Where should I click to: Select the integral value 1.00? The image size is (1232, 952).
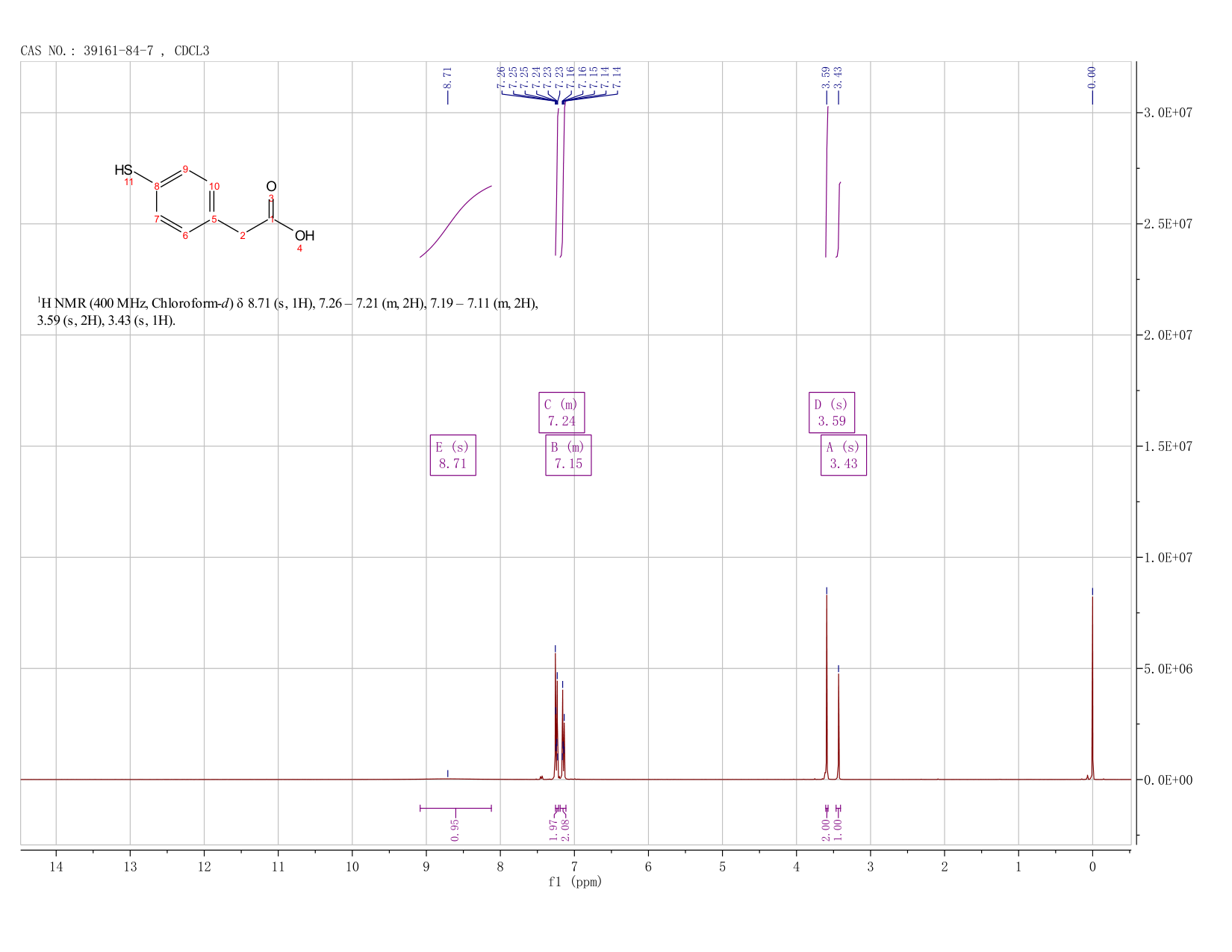[x=838, y=829]
